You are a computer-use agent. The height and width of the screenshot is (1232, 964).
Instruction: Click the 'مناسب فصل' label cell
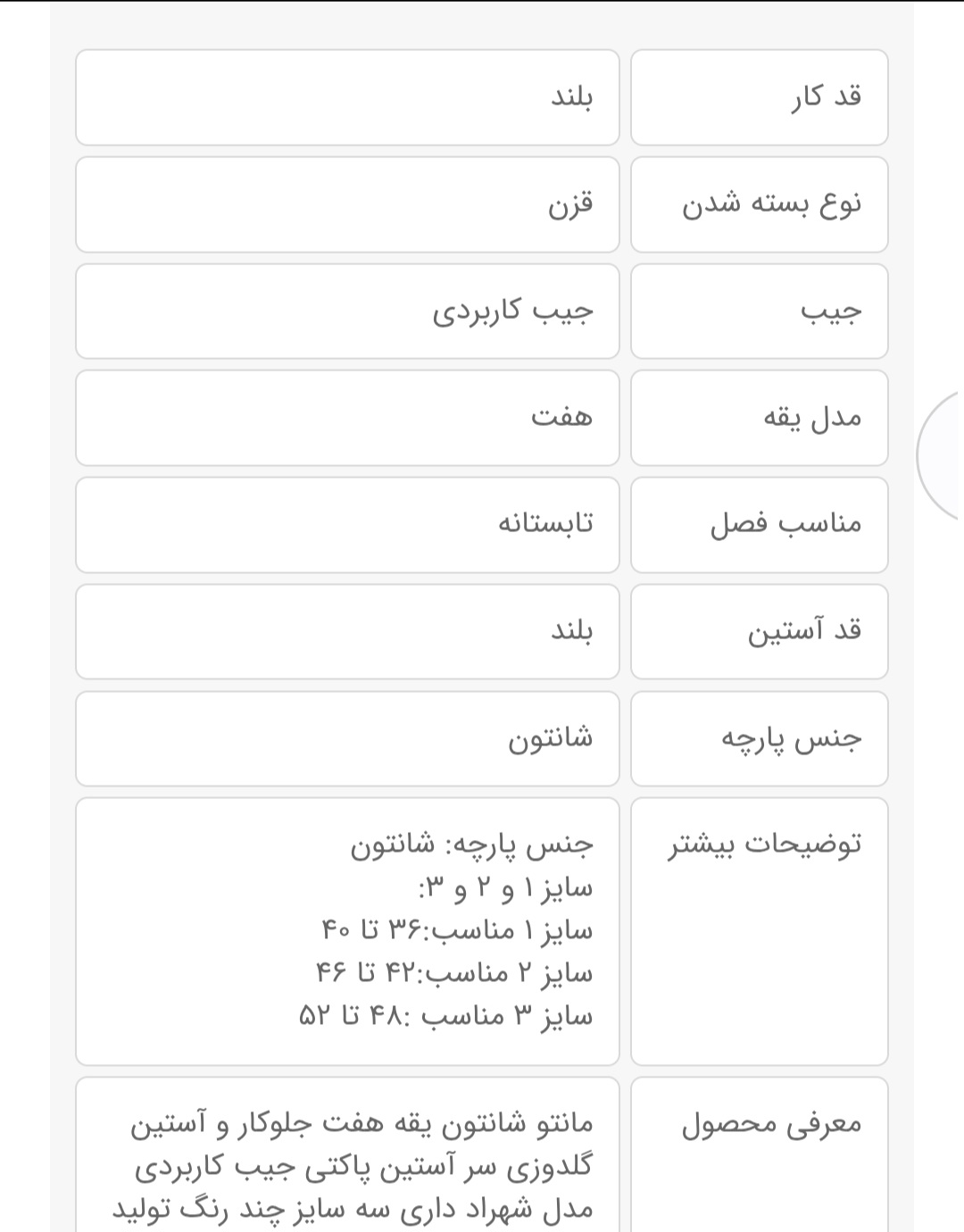[x=759, y=525]
